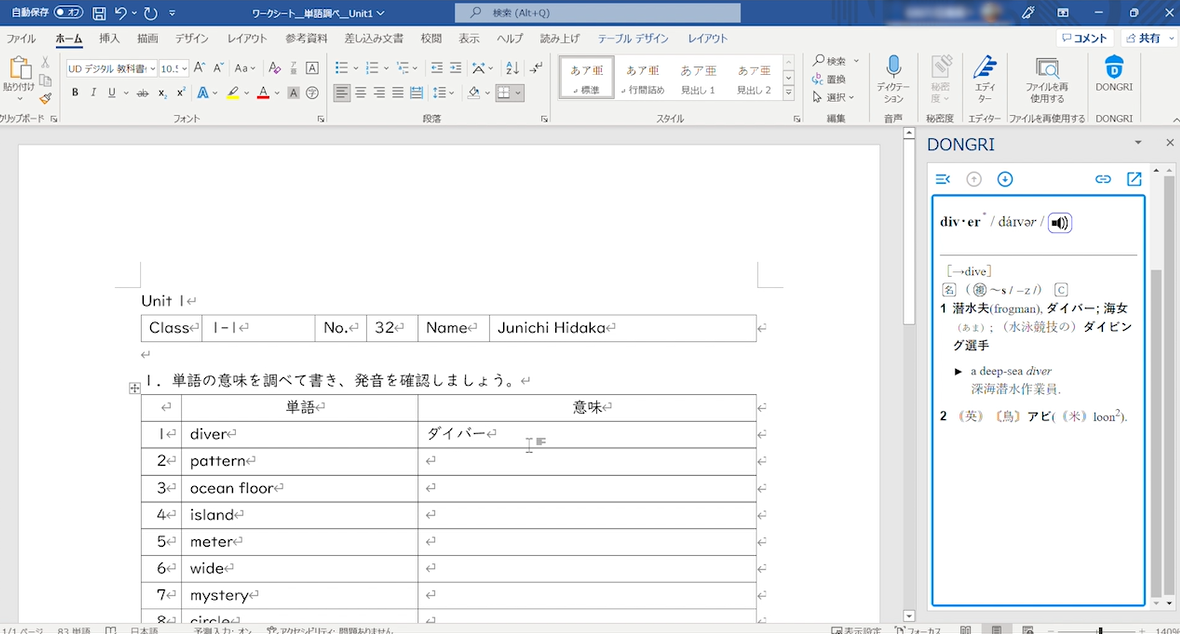Increase font size with the grow-font icon
This screenshot has width=1180, height=634.
click(x=199, y=69)
